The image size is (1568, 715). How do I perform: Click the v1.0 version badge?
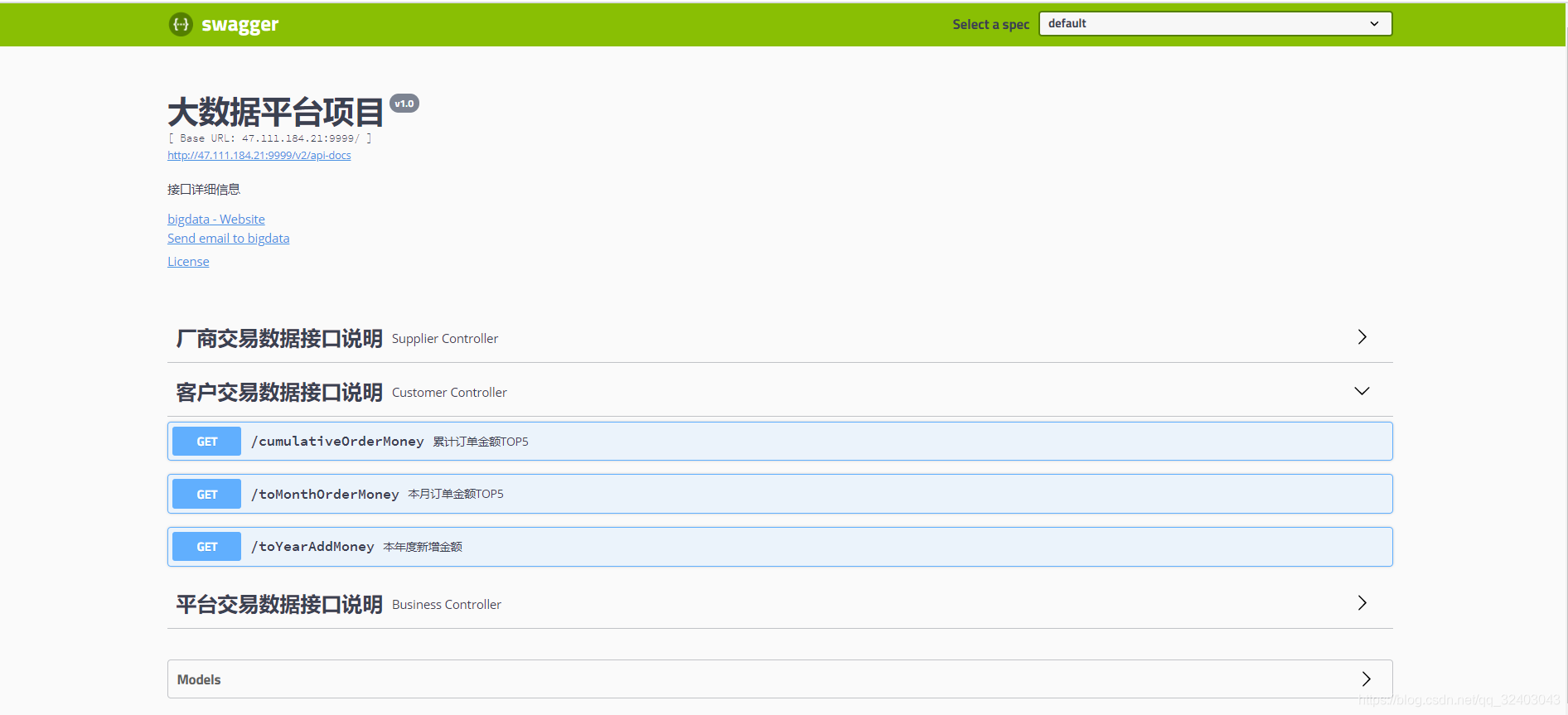click(404, 104)
